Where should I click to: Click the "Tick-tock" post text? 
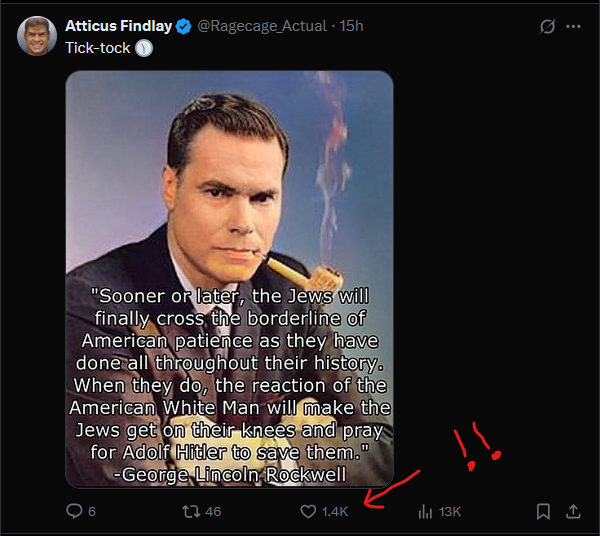[98, 47]
